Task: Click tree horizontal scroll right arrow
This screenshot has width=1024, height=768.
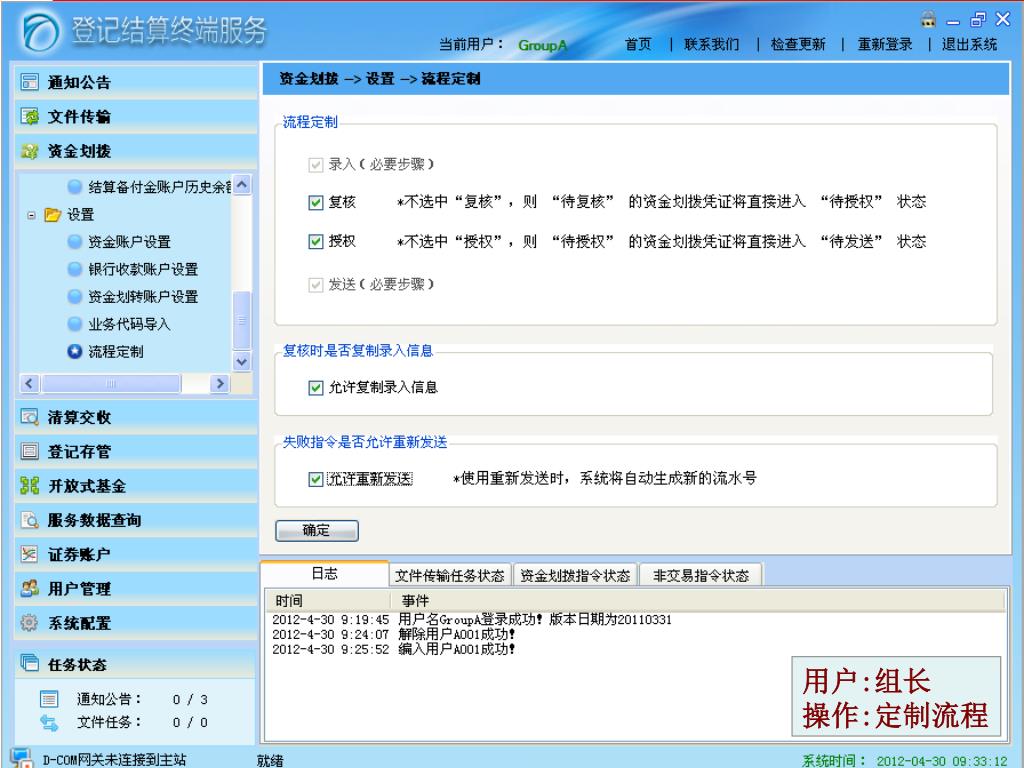Action: point(219,383)
